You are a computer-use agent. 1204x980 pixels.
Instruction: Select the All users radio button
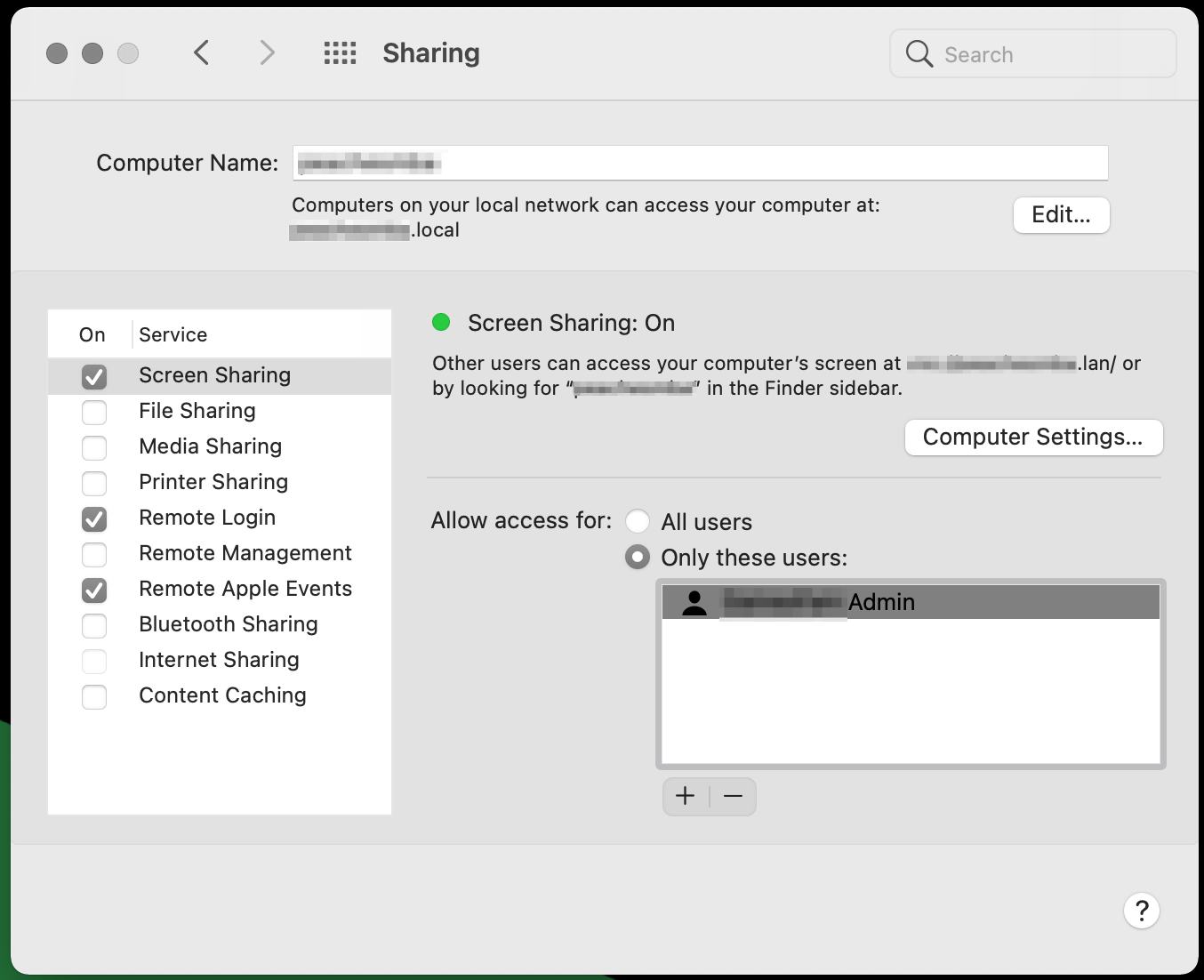(638, 521)
